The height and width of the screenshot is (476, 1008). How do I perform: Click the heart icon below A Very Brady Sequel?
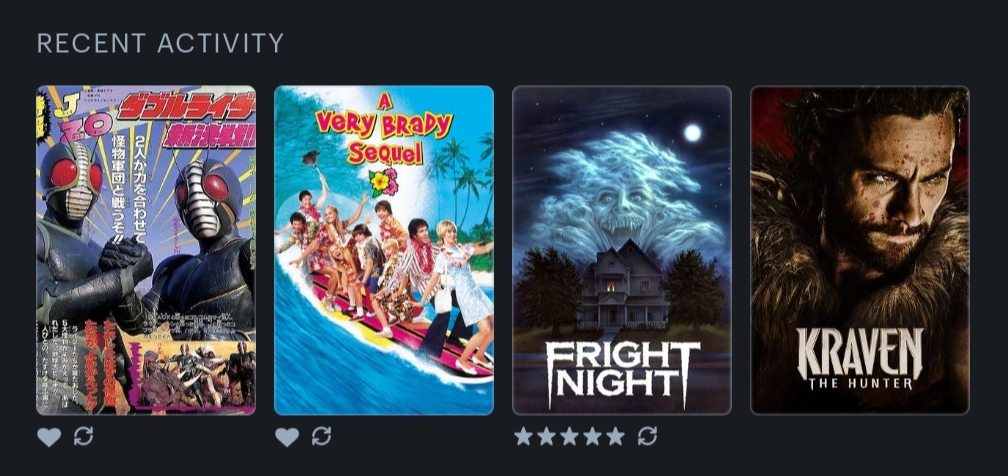pos(287,437)
